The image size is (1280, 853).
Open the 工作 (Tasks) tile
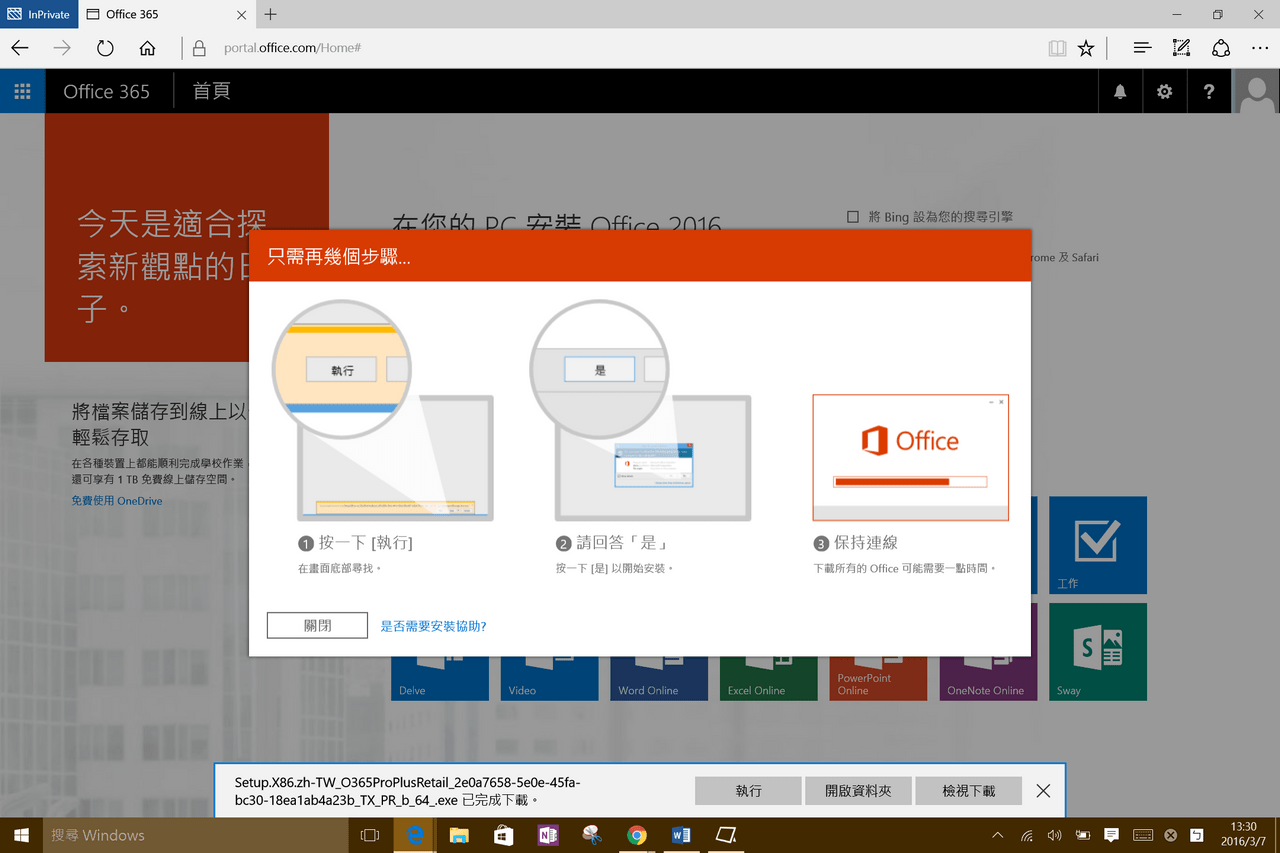[1098, 545]
